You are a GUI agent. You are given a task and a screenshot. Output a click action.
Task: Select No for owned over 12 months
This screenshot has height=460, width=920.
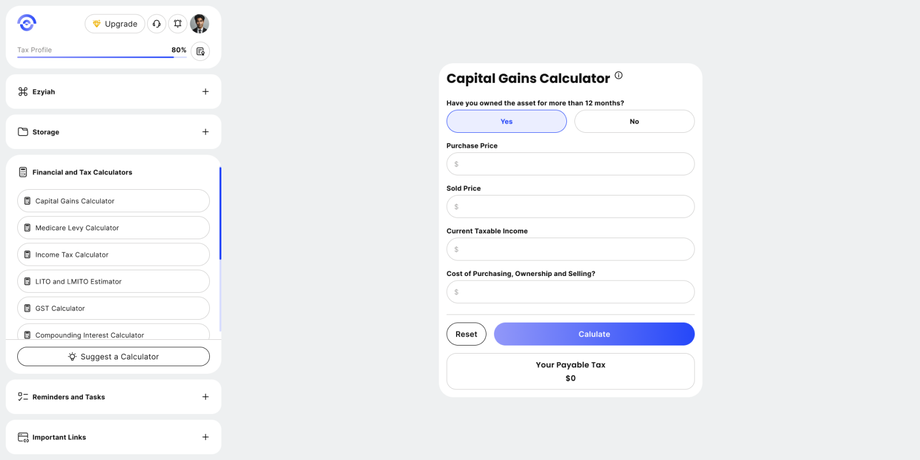pos(634,121)
